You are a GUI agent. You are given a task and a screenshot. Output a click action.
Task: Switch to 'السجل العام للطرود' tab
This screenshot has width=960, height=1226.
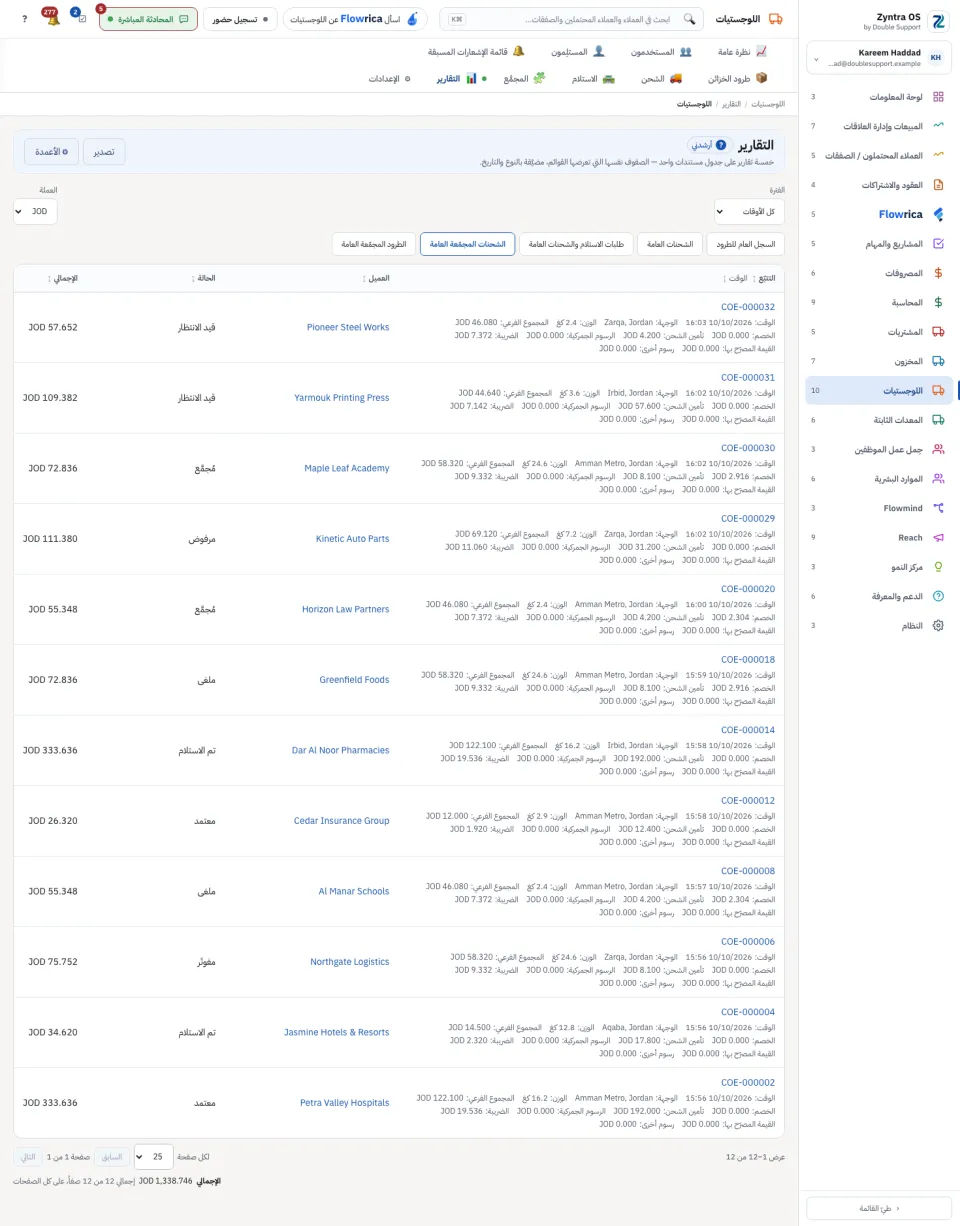point(746,244)
